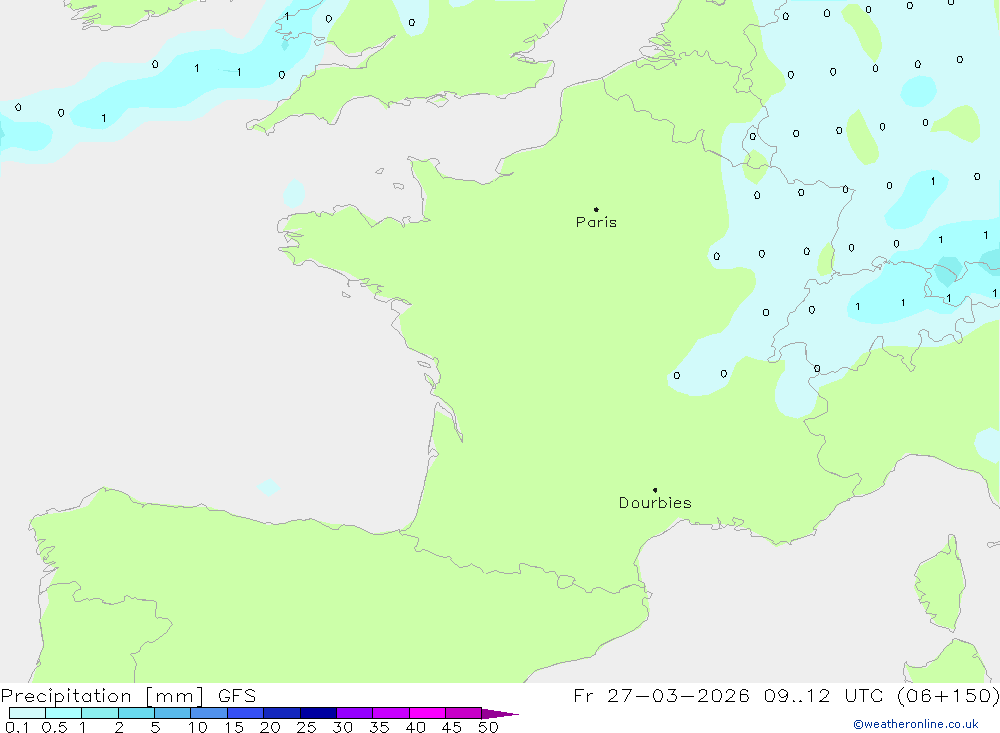The image size is (1000, 733).
Task: Click the weatheronline.co.uk copyright link
Action: [x=916, y=724]
